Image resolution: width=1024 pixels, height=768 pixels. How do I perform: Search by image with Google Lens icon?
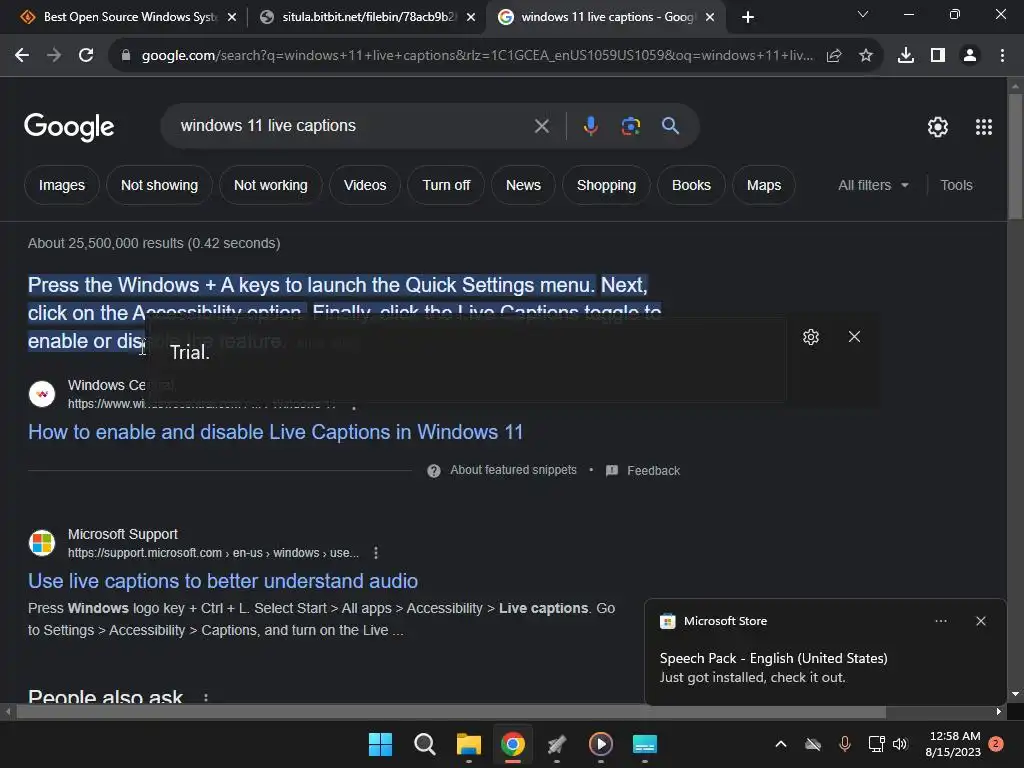[x=631, y=126]
